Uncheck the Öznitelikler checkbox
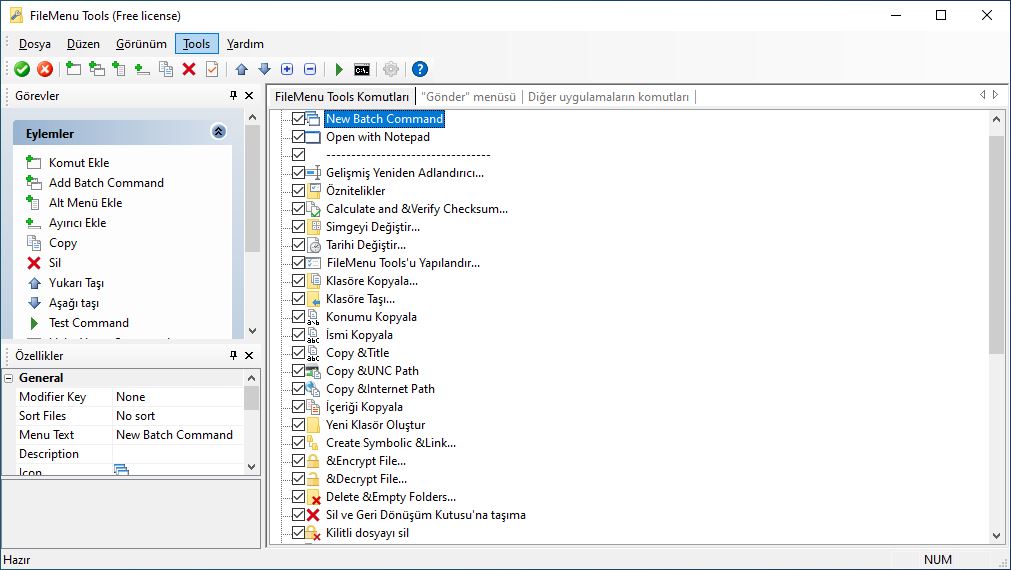This screenshot has height=570, width=1011. tap(298, 191)
